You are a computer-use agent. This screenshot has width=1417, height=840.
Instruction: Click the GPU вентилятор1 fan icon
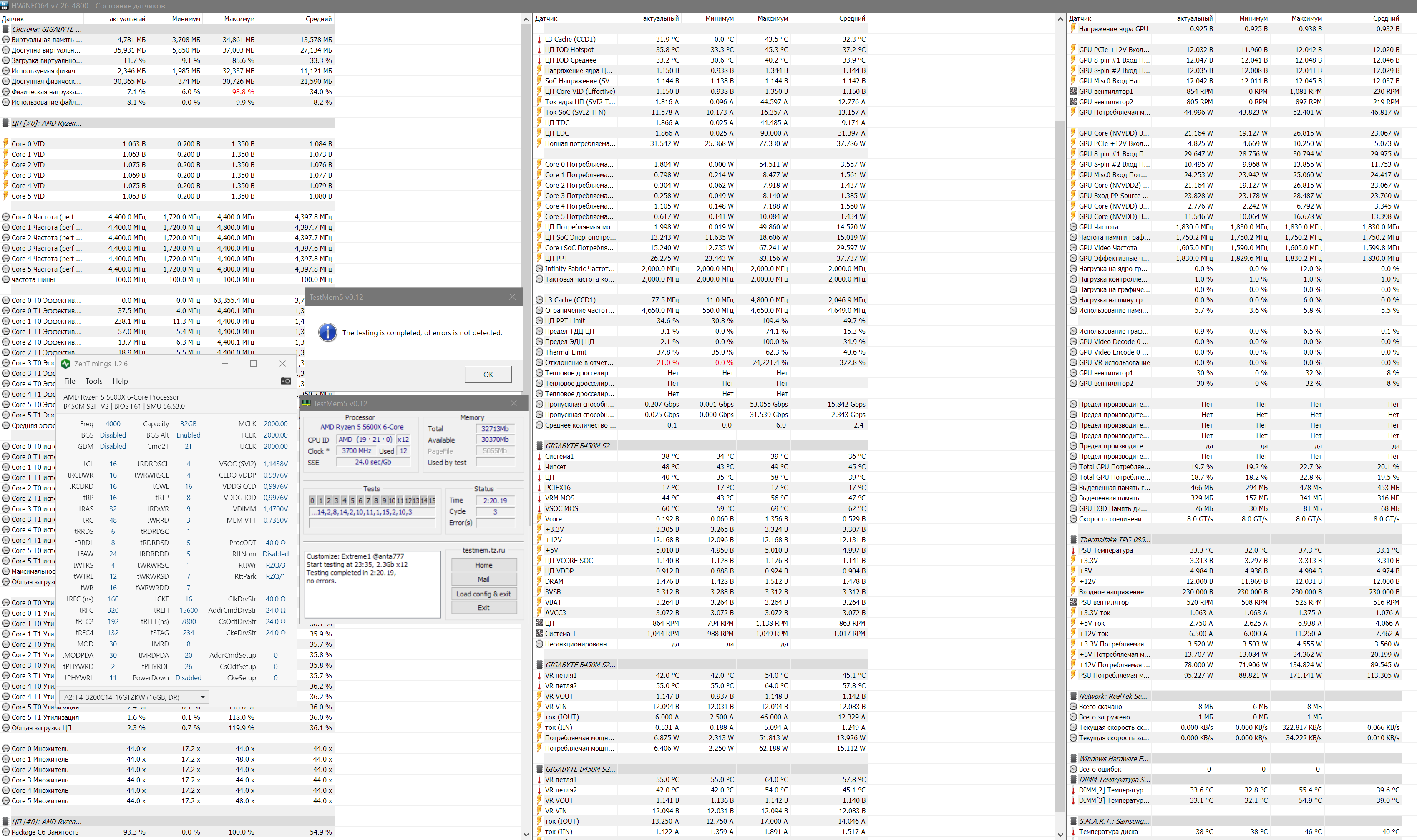(1073, 92)
